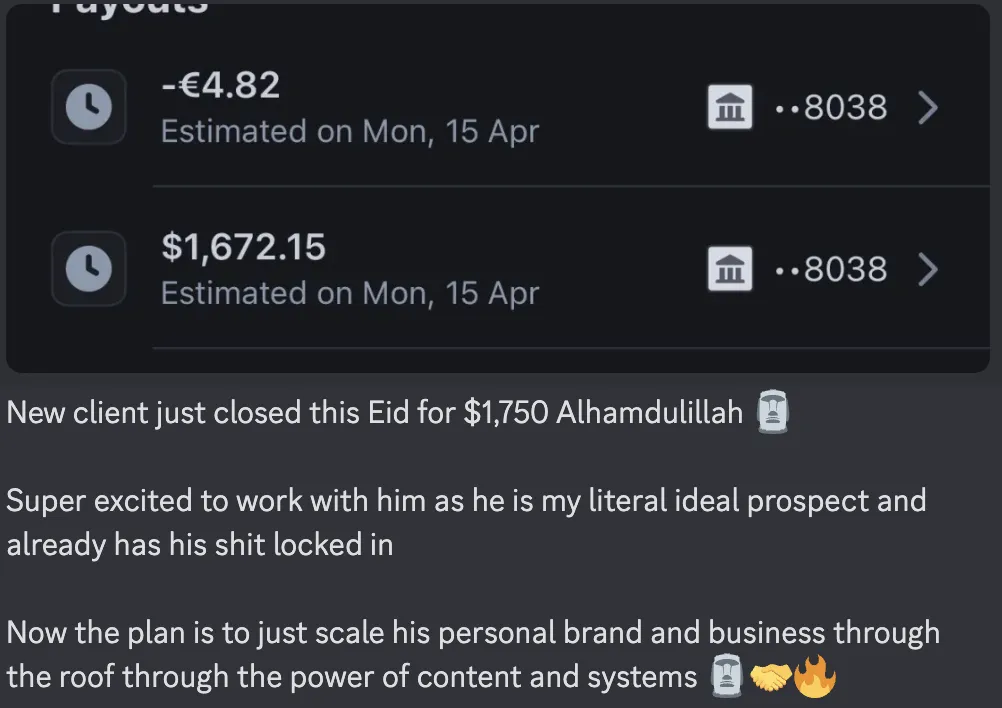The width and height of the screenshot is (1002, 708).
Task: Click the clock icon beside $1,672.15 payout
Action: click(89, 268)
